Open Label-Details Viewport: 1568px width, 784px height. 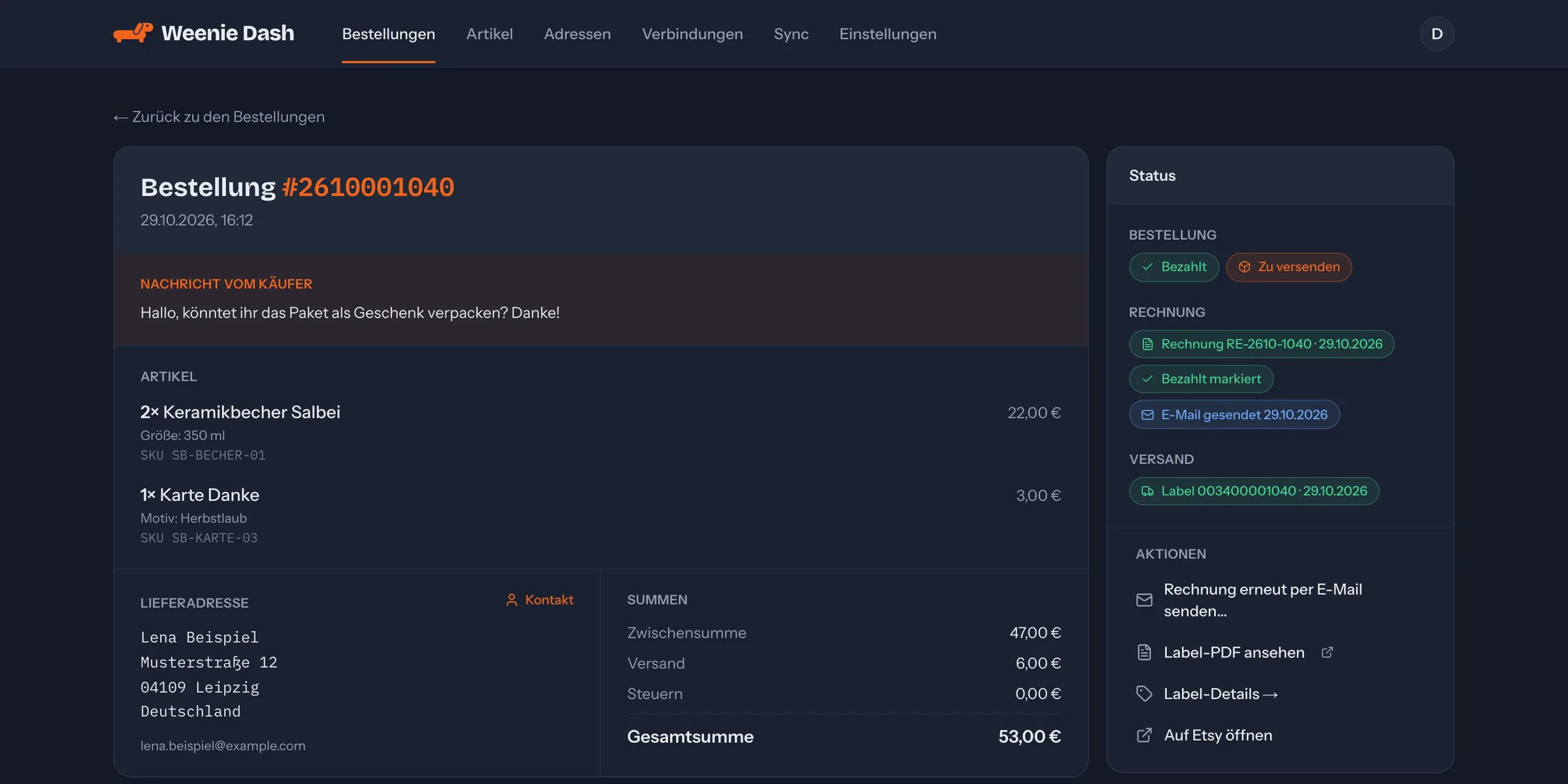pyautogui.click(x=1220, y=694)
